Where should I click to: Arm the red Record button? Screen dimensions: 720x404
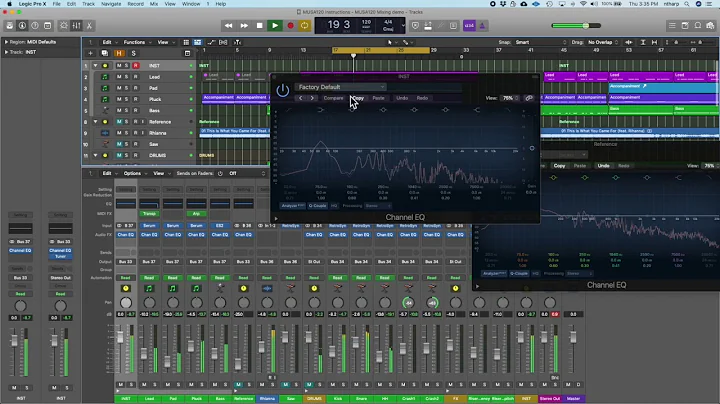pos(290,26)
